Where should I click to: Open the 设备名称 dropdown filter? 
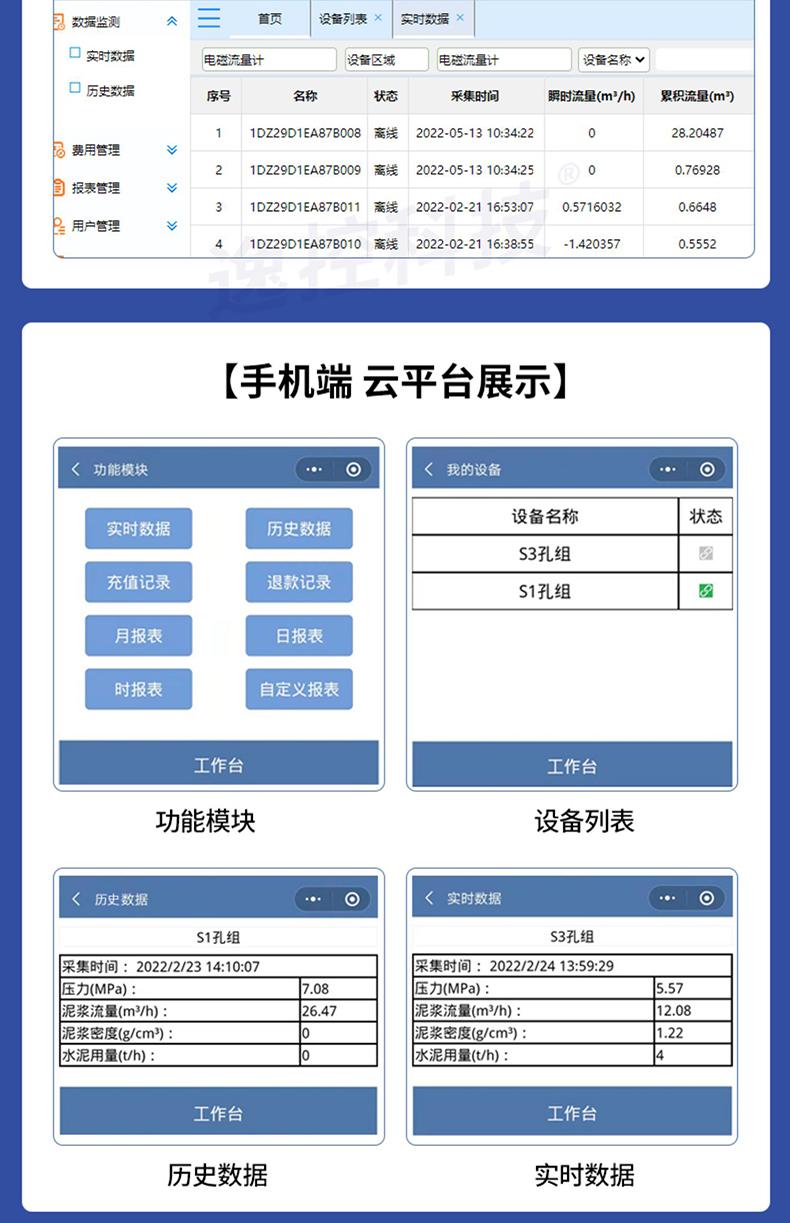point(614,60)
